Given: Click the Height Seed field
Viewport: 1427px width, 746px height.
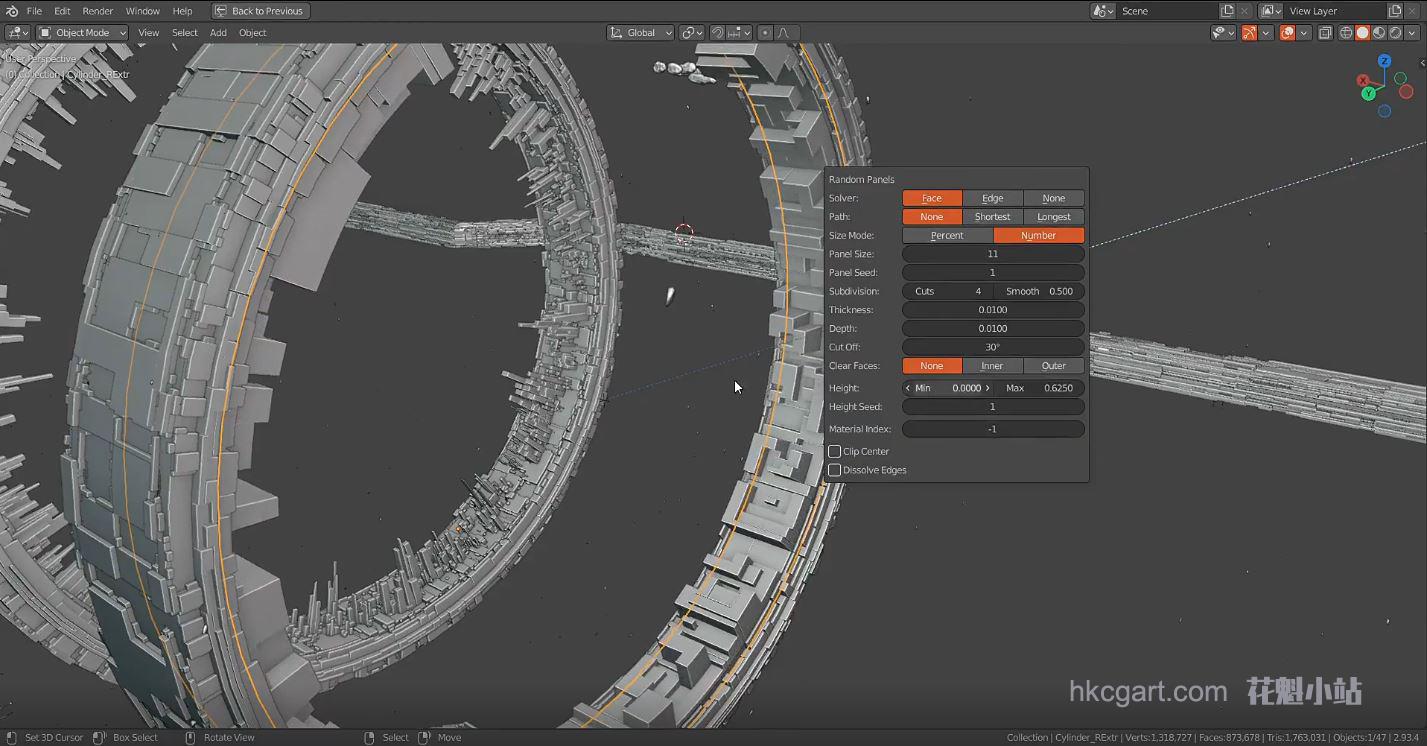Looking at the screenshot, I should pyautogui.click(x=993, y=407).
